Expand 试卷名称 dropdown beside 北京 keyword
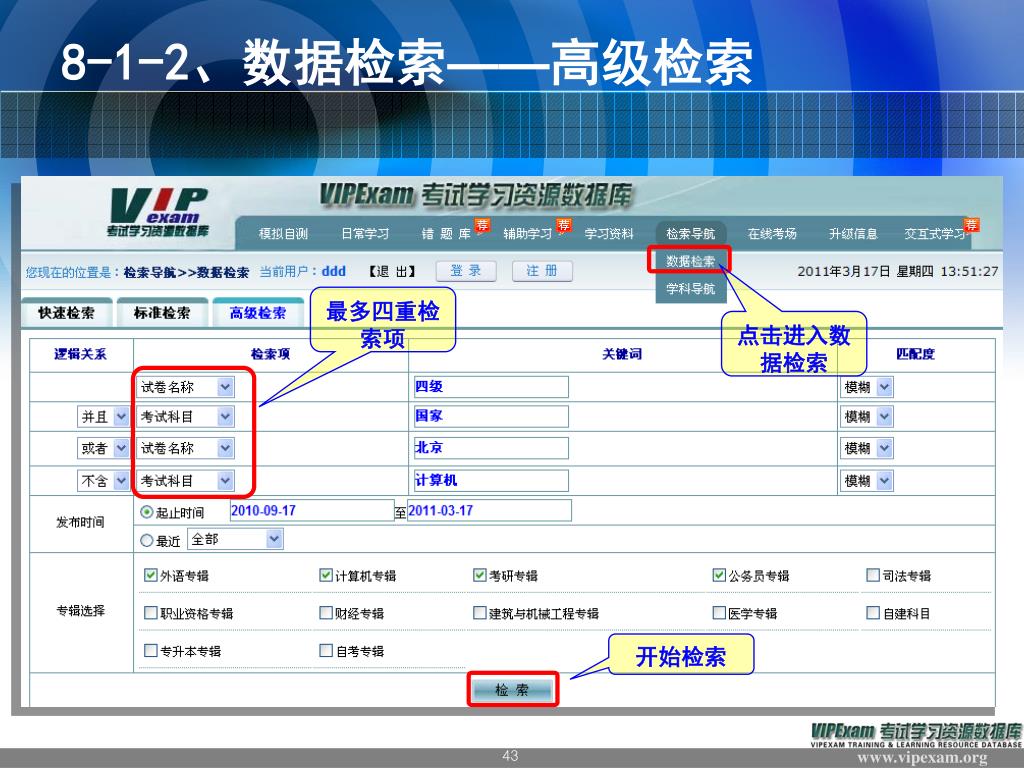This screenshot has width=1024, height=768. [x=225, y=448]
